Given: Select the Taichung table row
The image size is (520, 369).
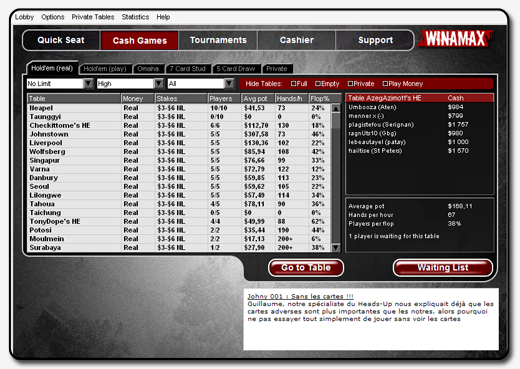Looking at the screenshot, I should [x=179, y=213].
